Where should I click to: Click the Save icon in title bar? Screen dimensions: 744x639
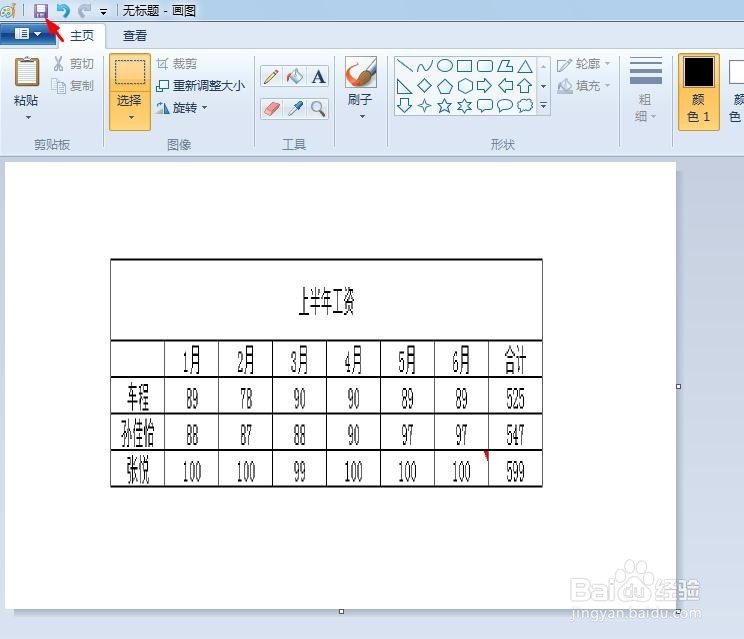(x=41, y=10)
